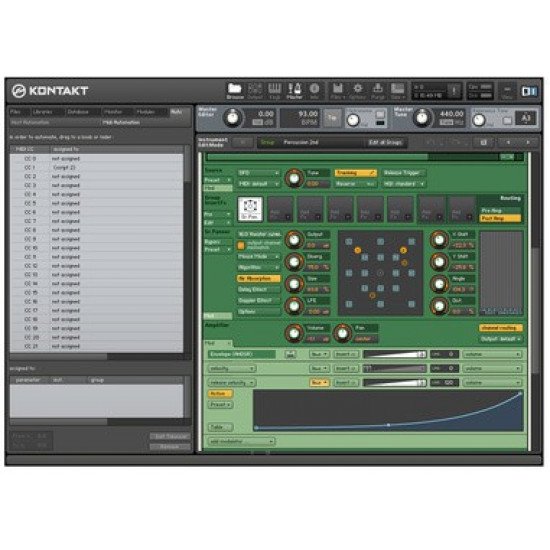Click the Options button in Surround Panner
550x550 pixels.
[259, 312]
